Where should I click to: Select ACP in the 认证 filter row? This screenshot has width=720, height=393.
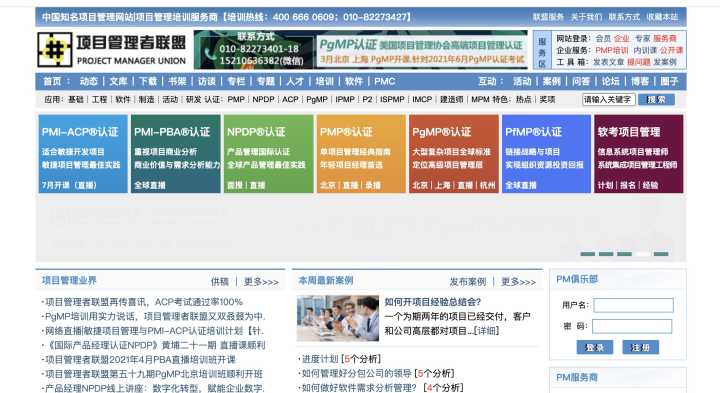(x=290, y=99)
